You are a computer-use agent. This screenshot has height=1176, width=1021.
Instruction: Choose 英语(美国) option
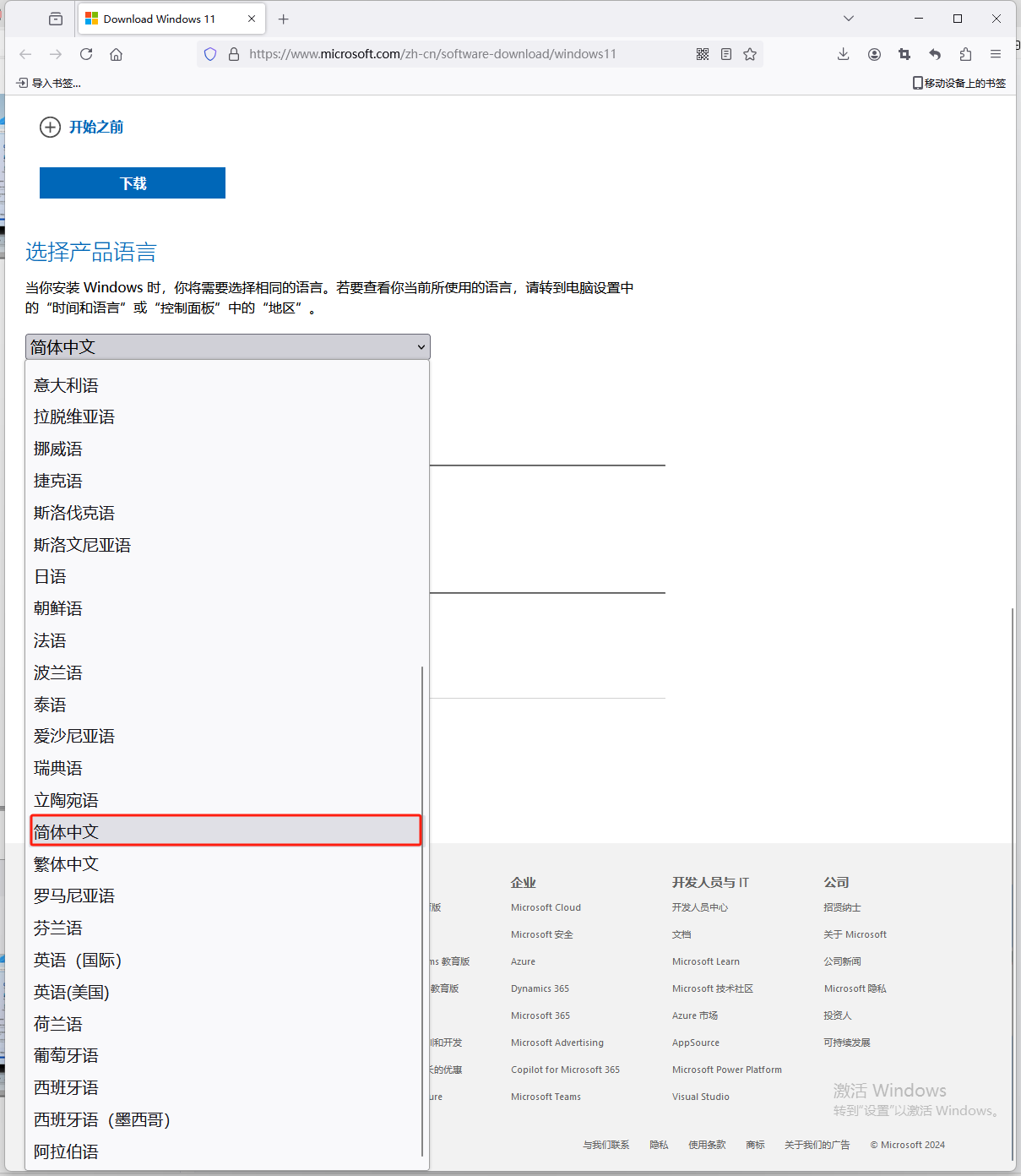tap(224, 992)
